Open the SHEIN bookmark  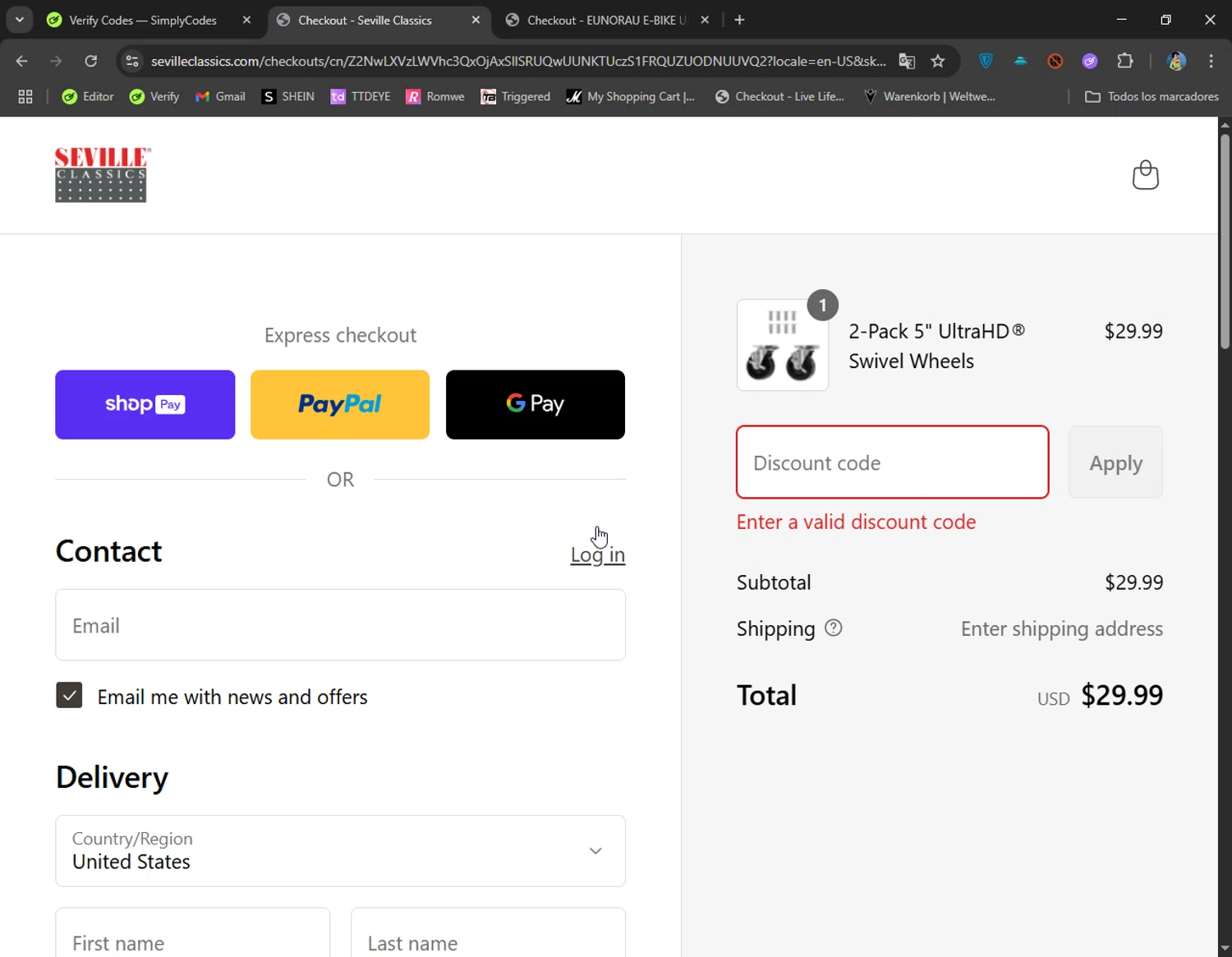[x=287, y=97]
